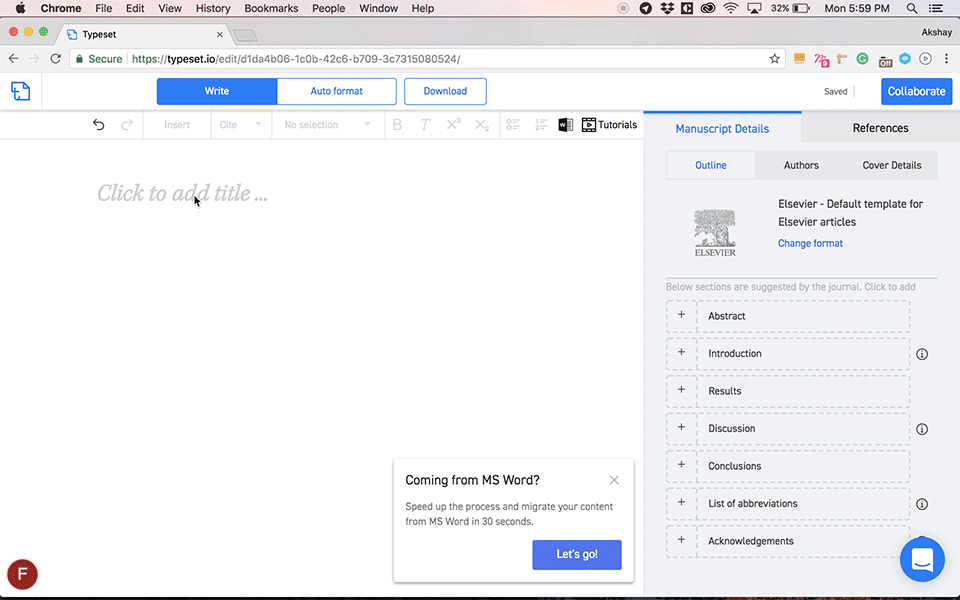Screen dimensions: 960x600
Task: Open the Tutorials video icon
Action: (x=589, y=125)
